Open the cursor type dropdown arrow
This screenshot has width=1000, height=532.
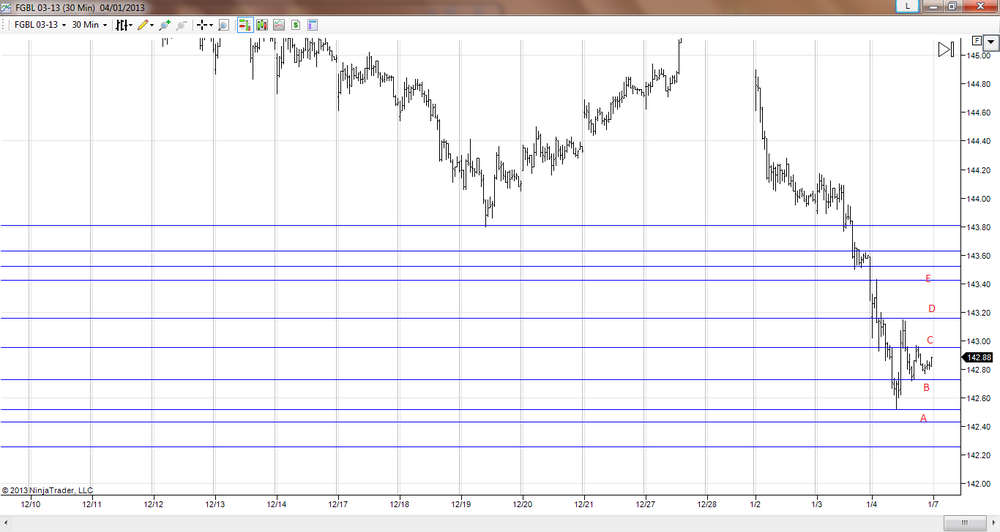(211, 26)
